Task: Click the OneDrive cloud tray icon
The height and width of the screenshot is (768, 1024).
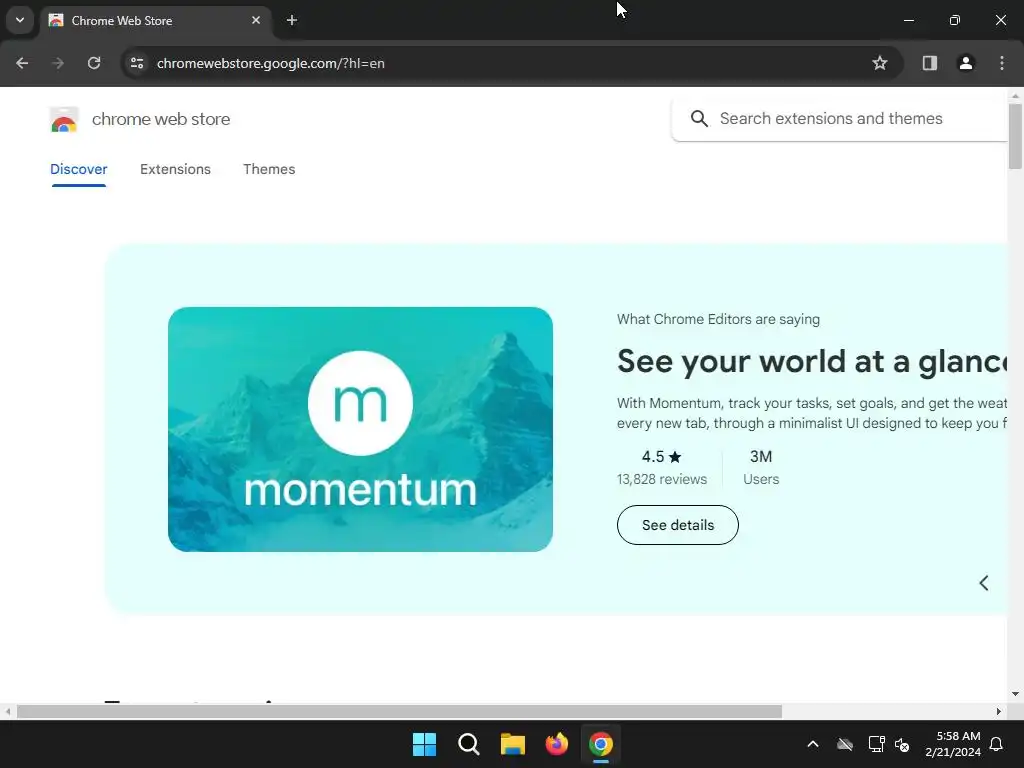Action: click(845, 744)
